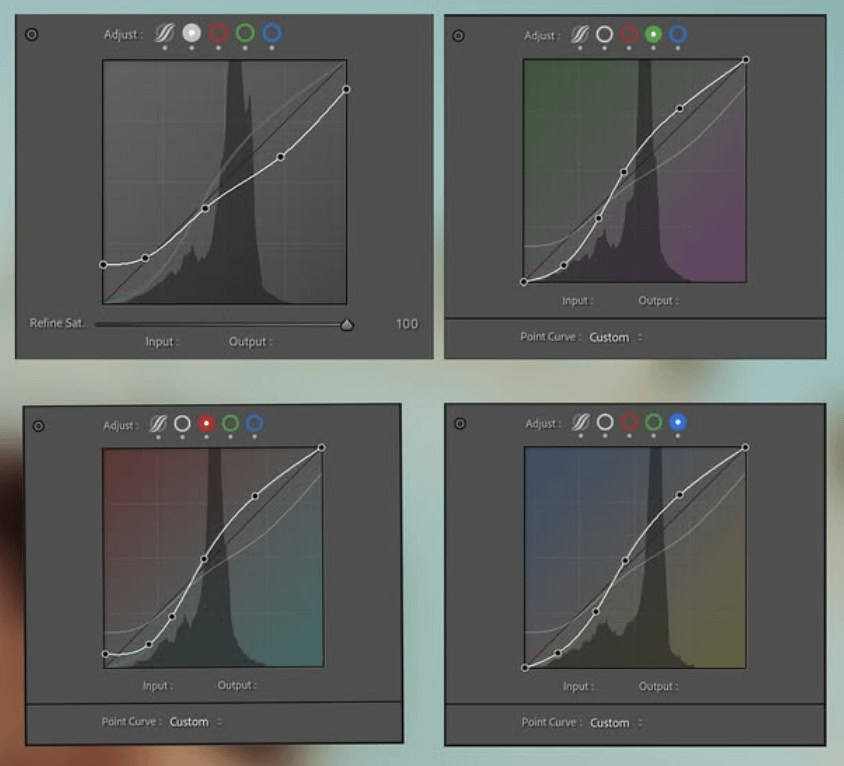The height and width of the screenshot is (766, 844).
Task: Click bottom-left endpoint of white RGB curve
Action: point(103,265)
